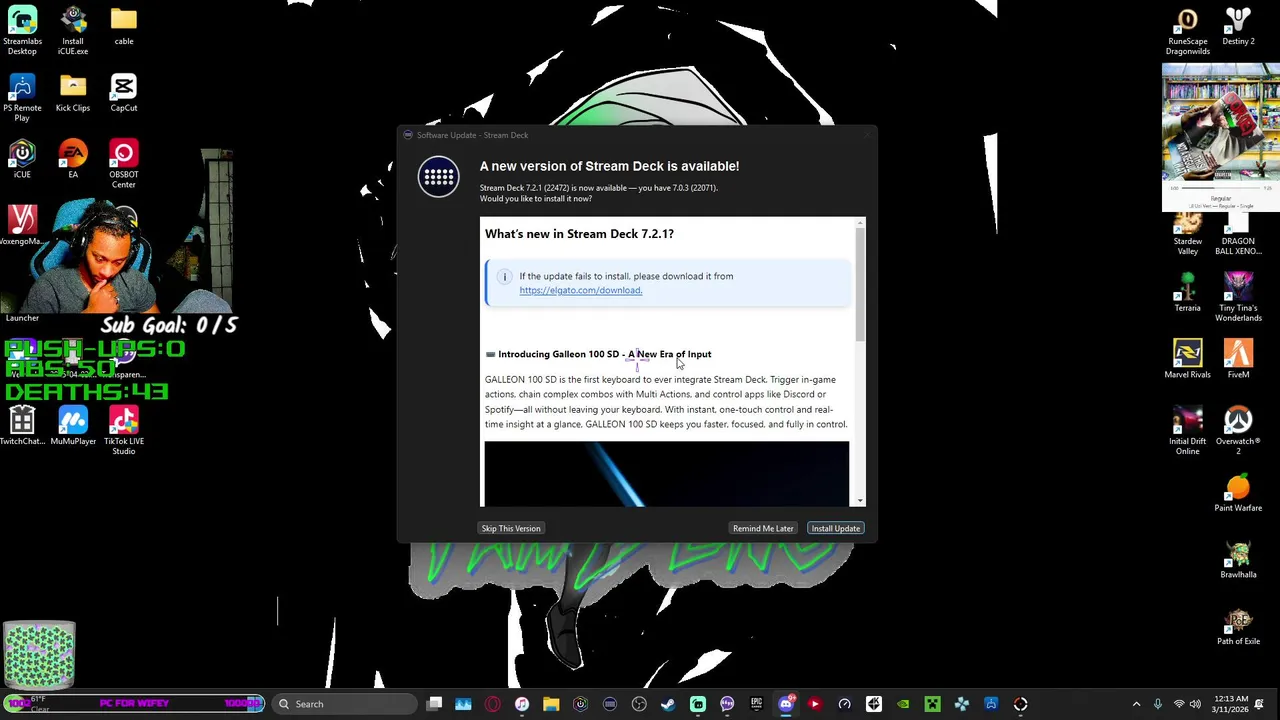1280x720 pixels.
Task: Open Steam from the taskbar
Action: pyautogui.click(x=668, y=704)
